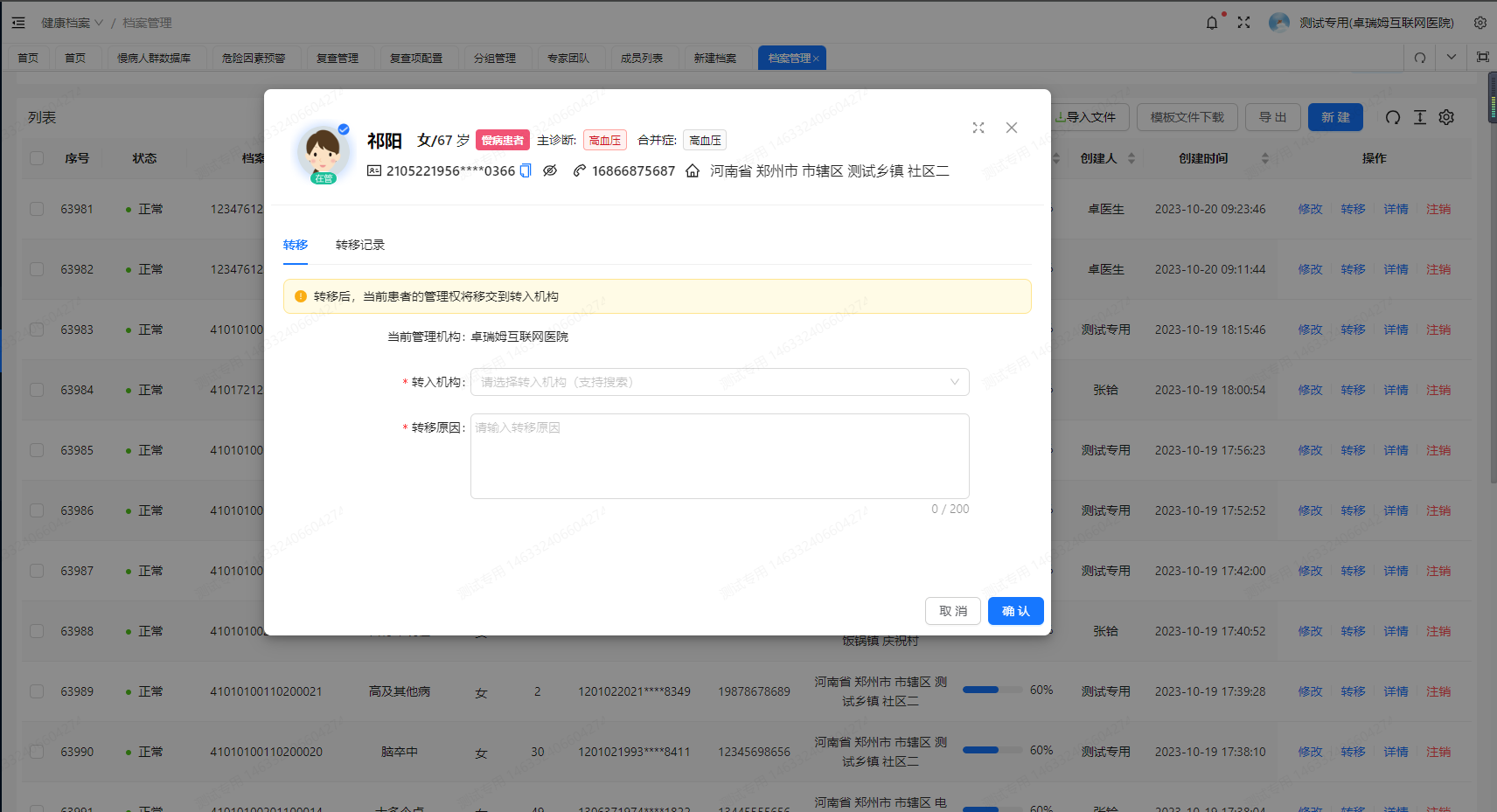1497x812 pixels.
Task: Click the patient avatar 祁阳
Action: [323, 153]
